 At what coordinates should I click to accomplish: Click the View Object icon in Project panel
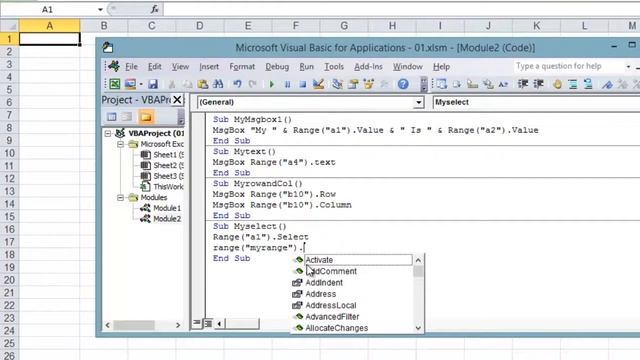point(127,117)
